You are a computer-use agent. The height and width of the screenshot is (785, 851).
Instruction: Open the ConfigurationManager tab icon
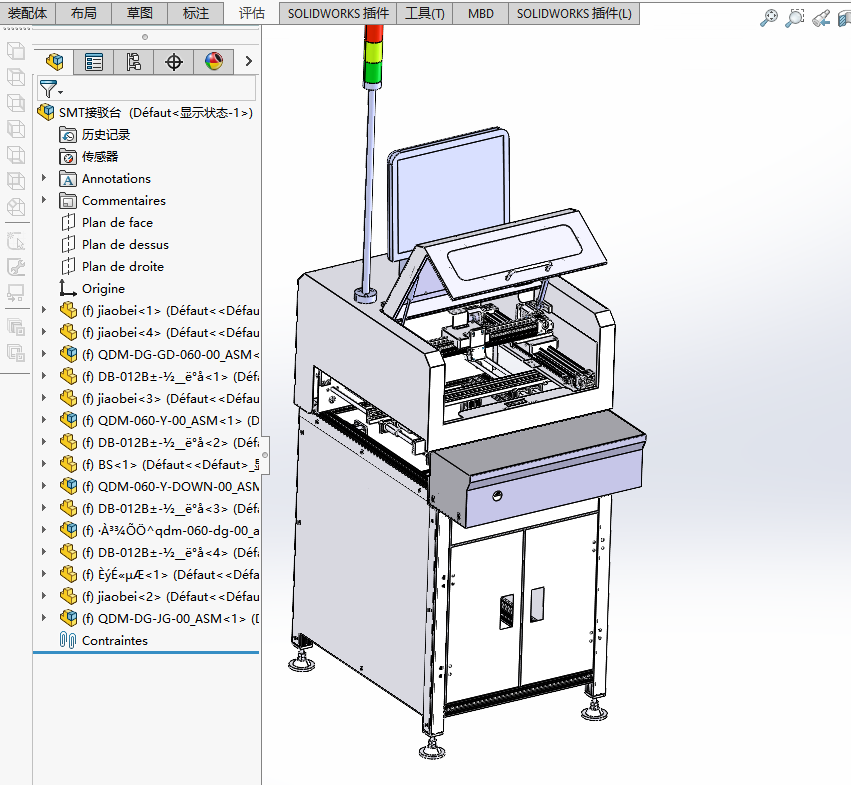[x=134, y=62]
